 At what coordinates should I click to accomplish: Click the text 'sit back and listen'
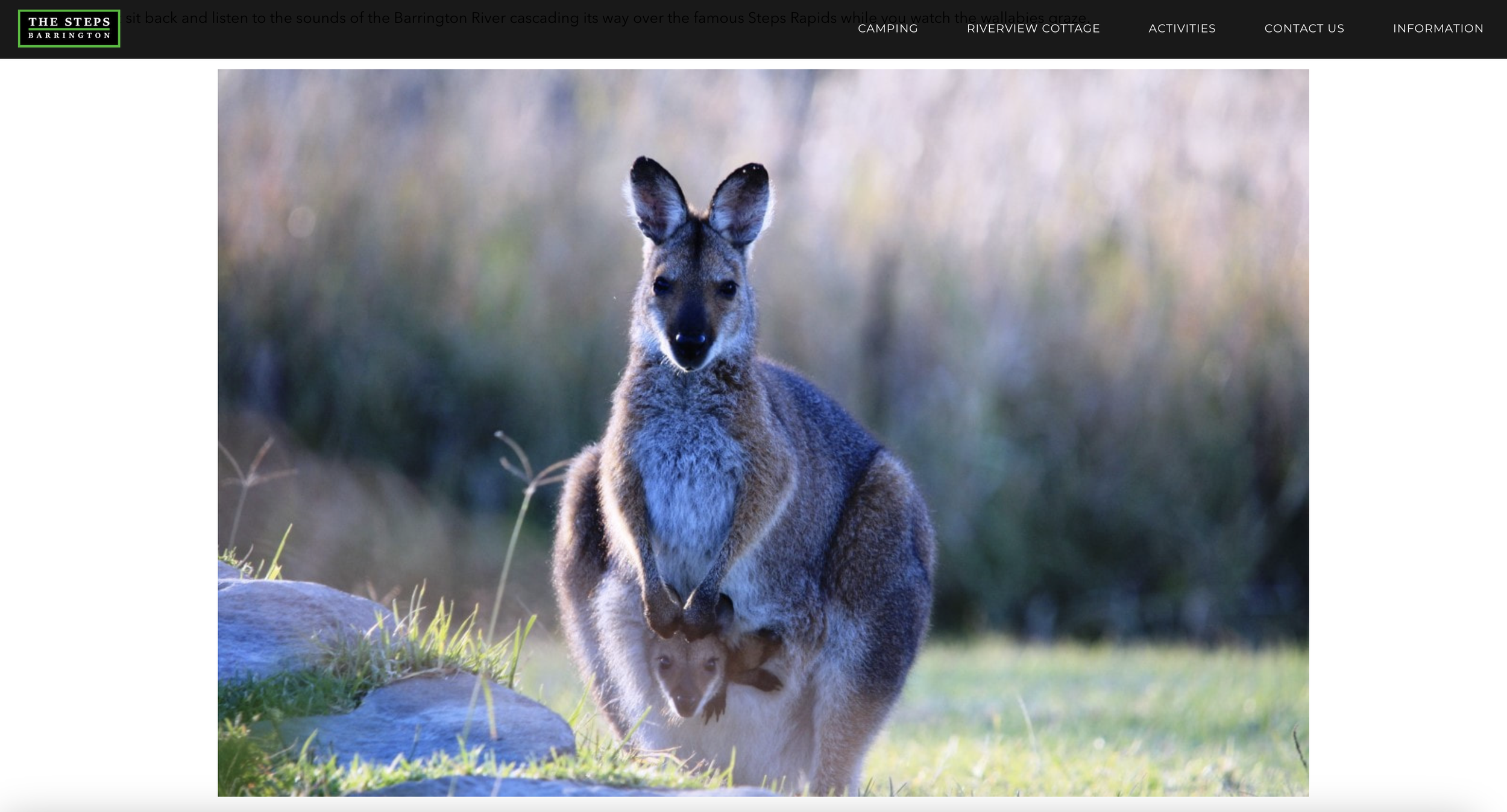(187, 18)
